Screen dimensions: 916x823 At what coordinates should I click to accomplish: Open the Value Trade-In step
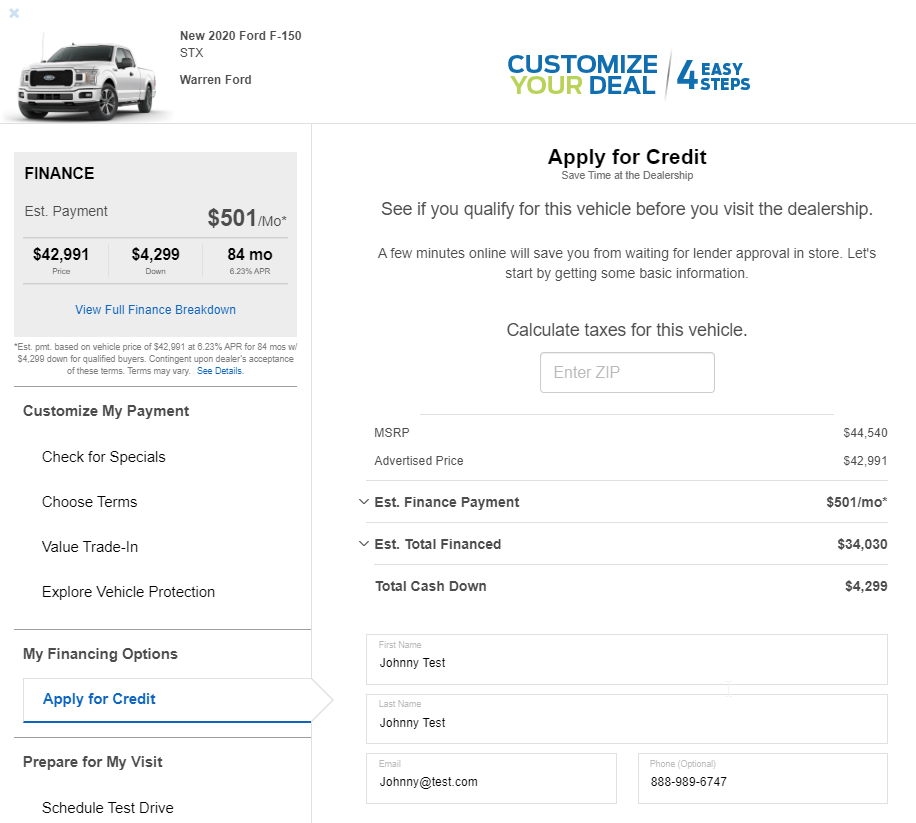click(x=90, y=547)
